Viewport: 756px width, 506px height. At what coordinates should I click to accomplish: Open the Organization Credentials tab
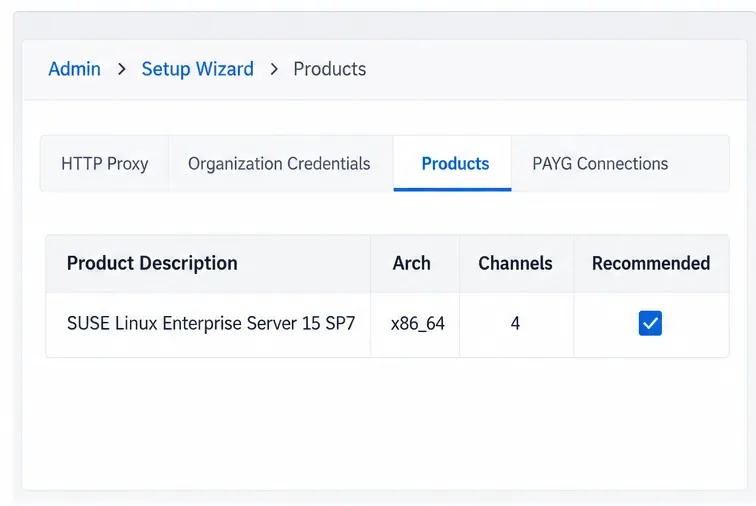[279, 164]
